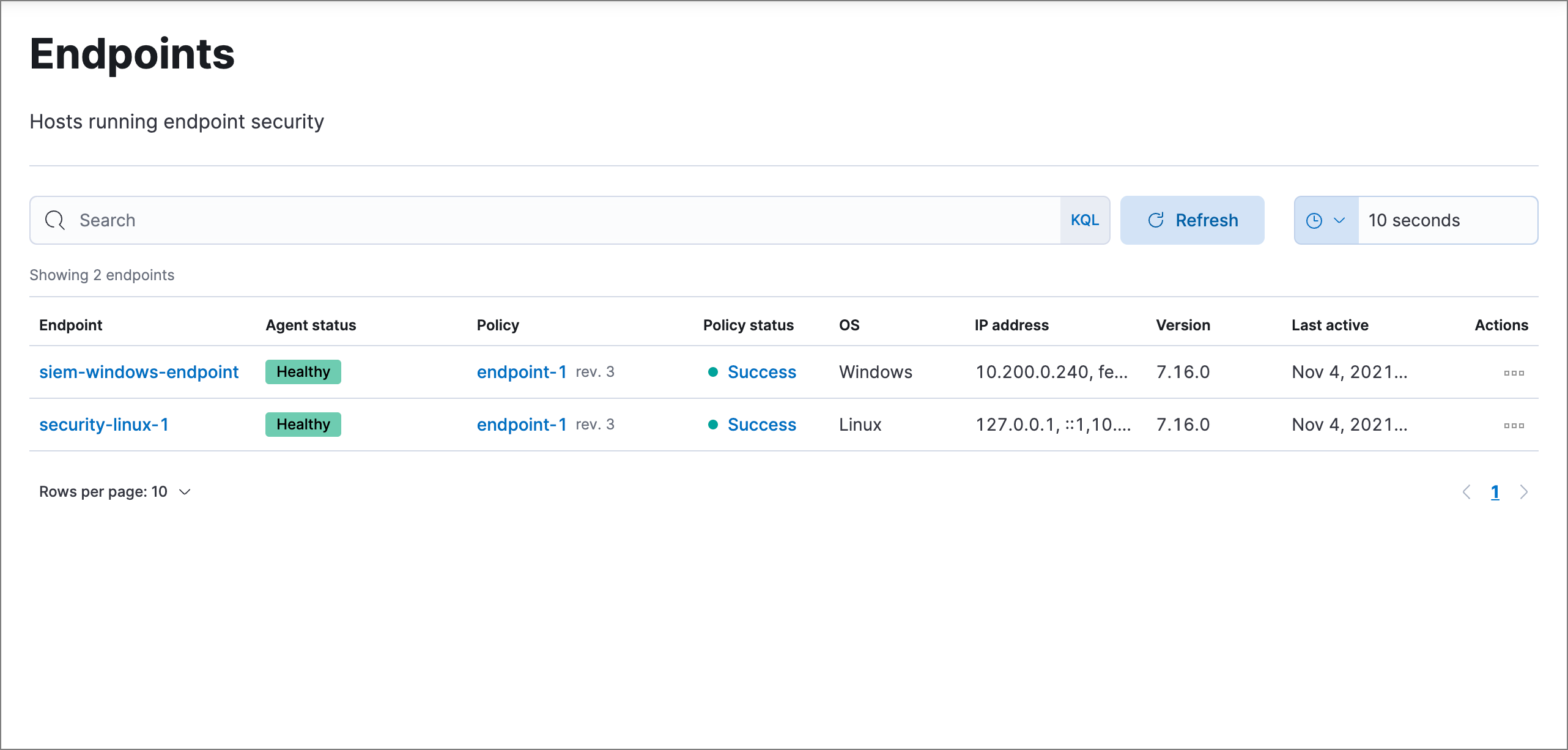Expand the refresh interval chevron
This screenshot has width=1568, height=750.
tap(1339, 220)
